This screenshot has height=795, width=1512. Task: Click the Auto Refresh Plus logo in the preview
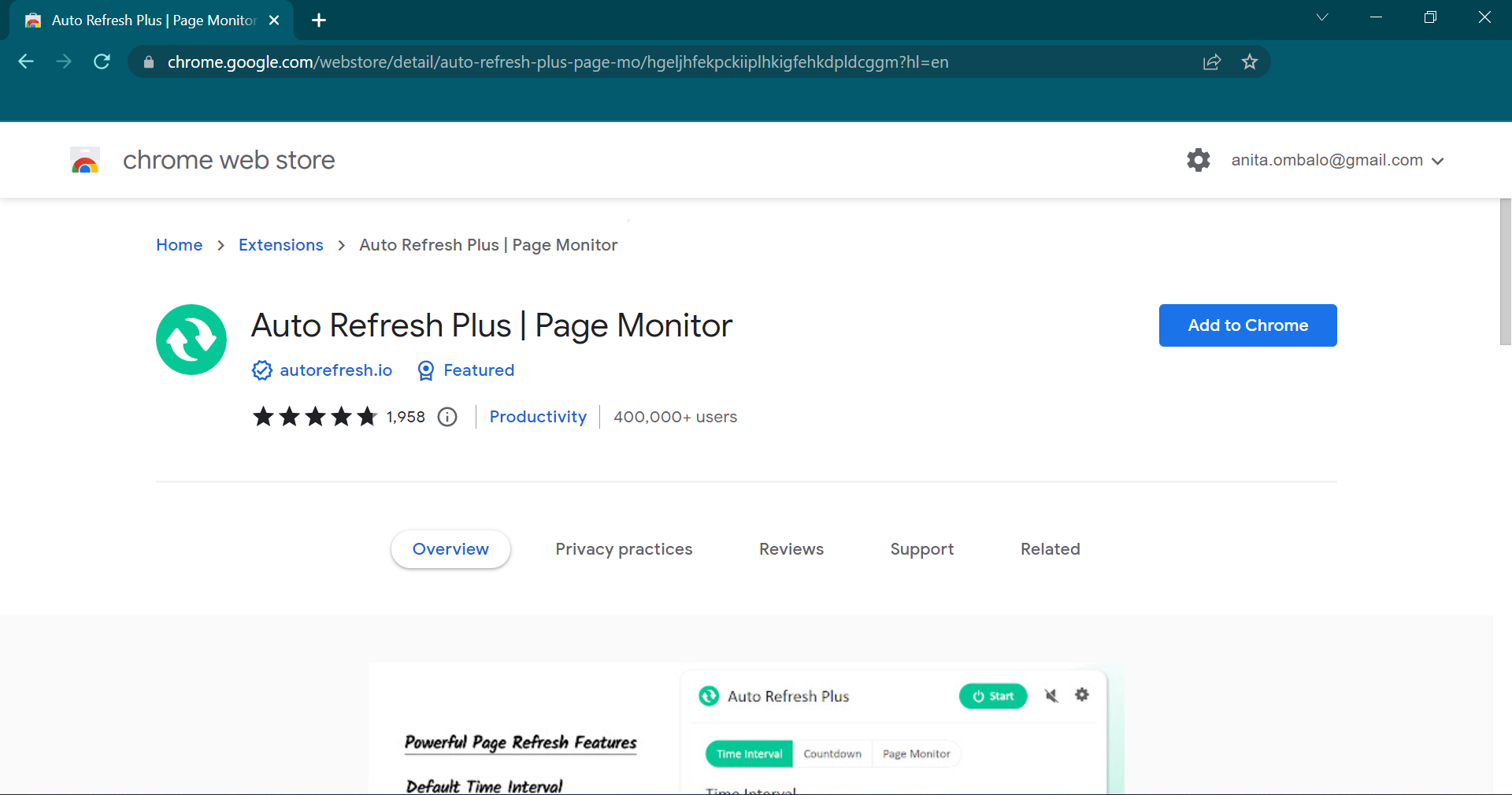[709, 696]
